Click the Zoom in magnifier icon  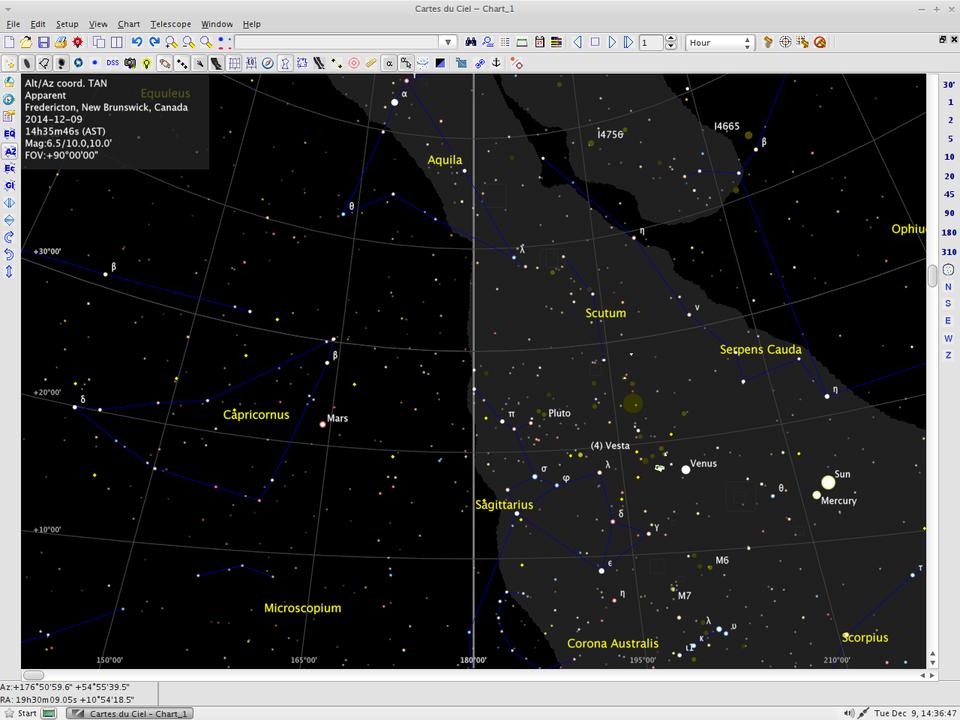(x=171, y=42)
